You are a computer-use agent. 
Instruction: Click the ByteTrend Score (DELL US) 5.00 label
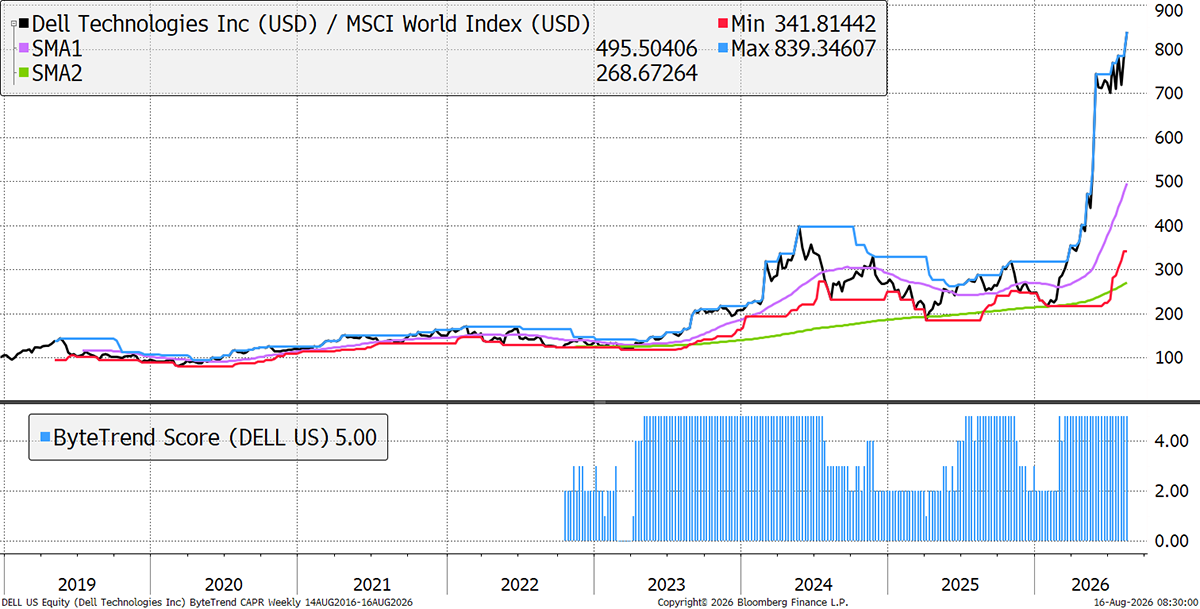coord(217,436)
